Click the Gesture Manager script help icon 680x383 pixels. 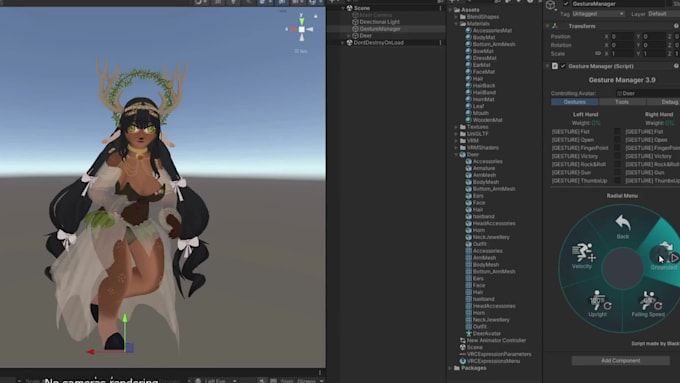[676, 66]
